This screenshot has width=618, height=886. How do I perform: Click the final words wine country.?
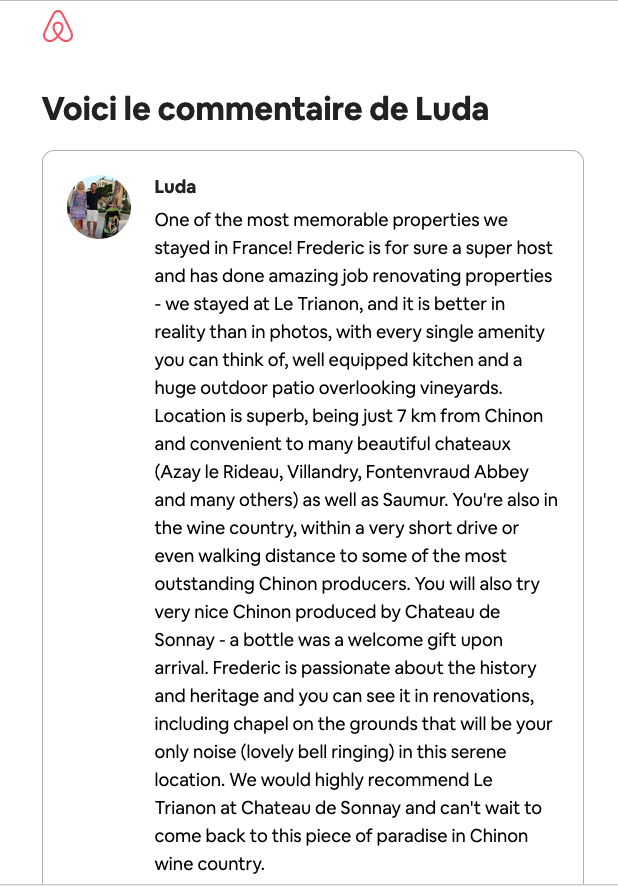coord(209,864)
